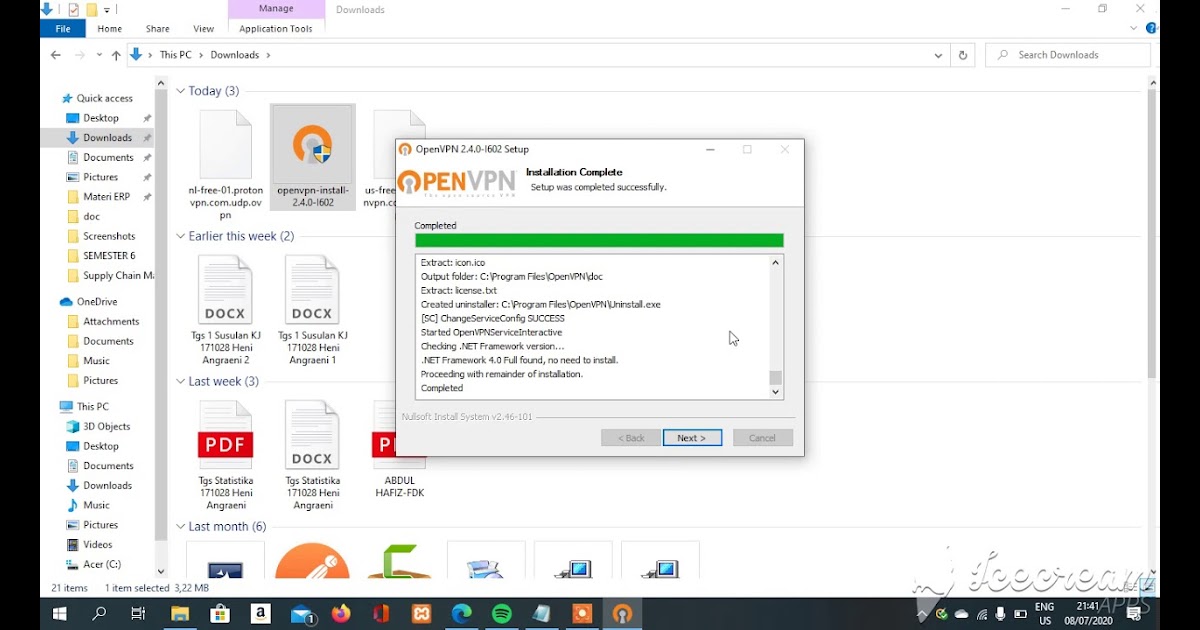Image resolution: width=1200 pixels, height=630 pixels.
Task: Go up one folder with the Up arrow
Action: (116, 55)
